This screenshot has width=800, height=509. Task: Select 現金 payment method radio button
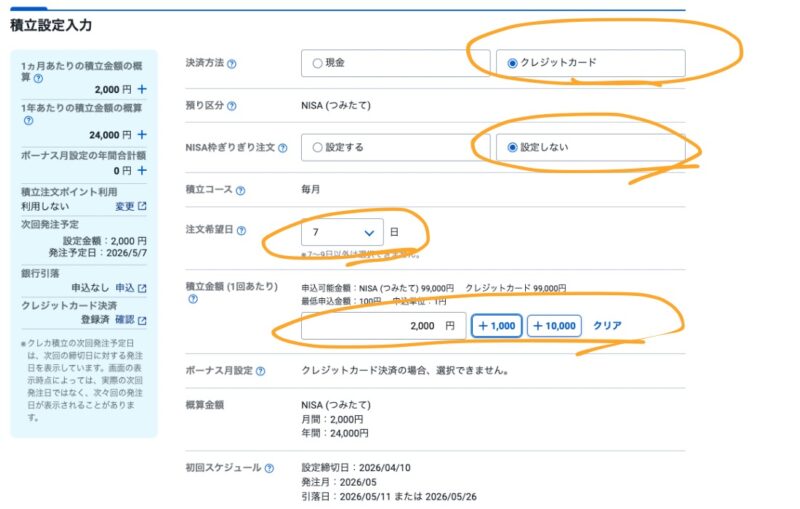tap(317, 63)
